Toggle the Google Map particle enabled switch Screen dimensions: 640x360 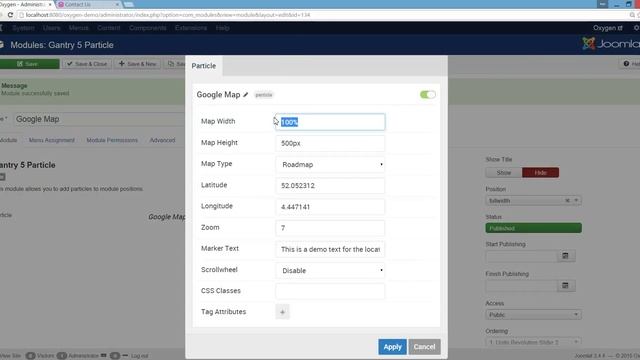(427, 95)
